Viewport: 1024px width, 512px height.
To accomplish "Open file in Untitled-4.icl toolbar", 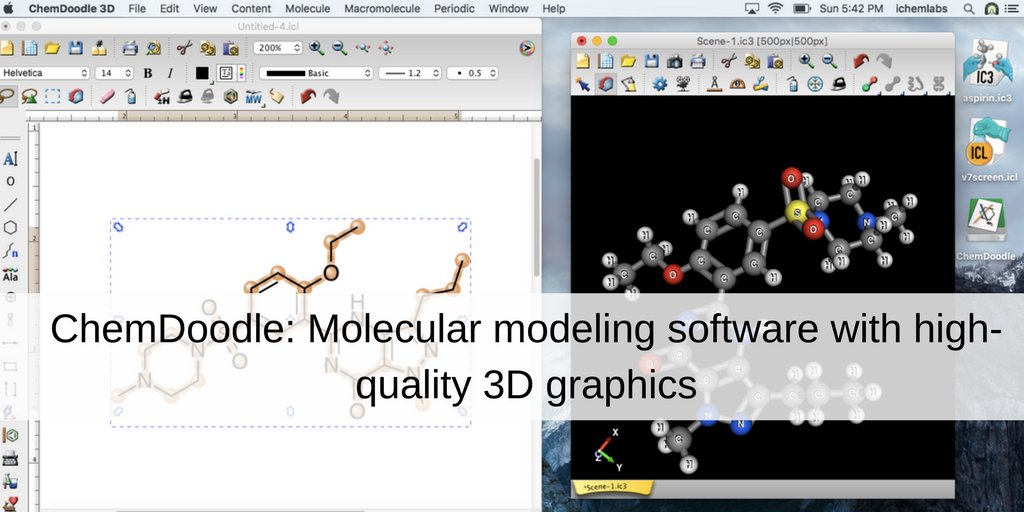I will point(52,48).
